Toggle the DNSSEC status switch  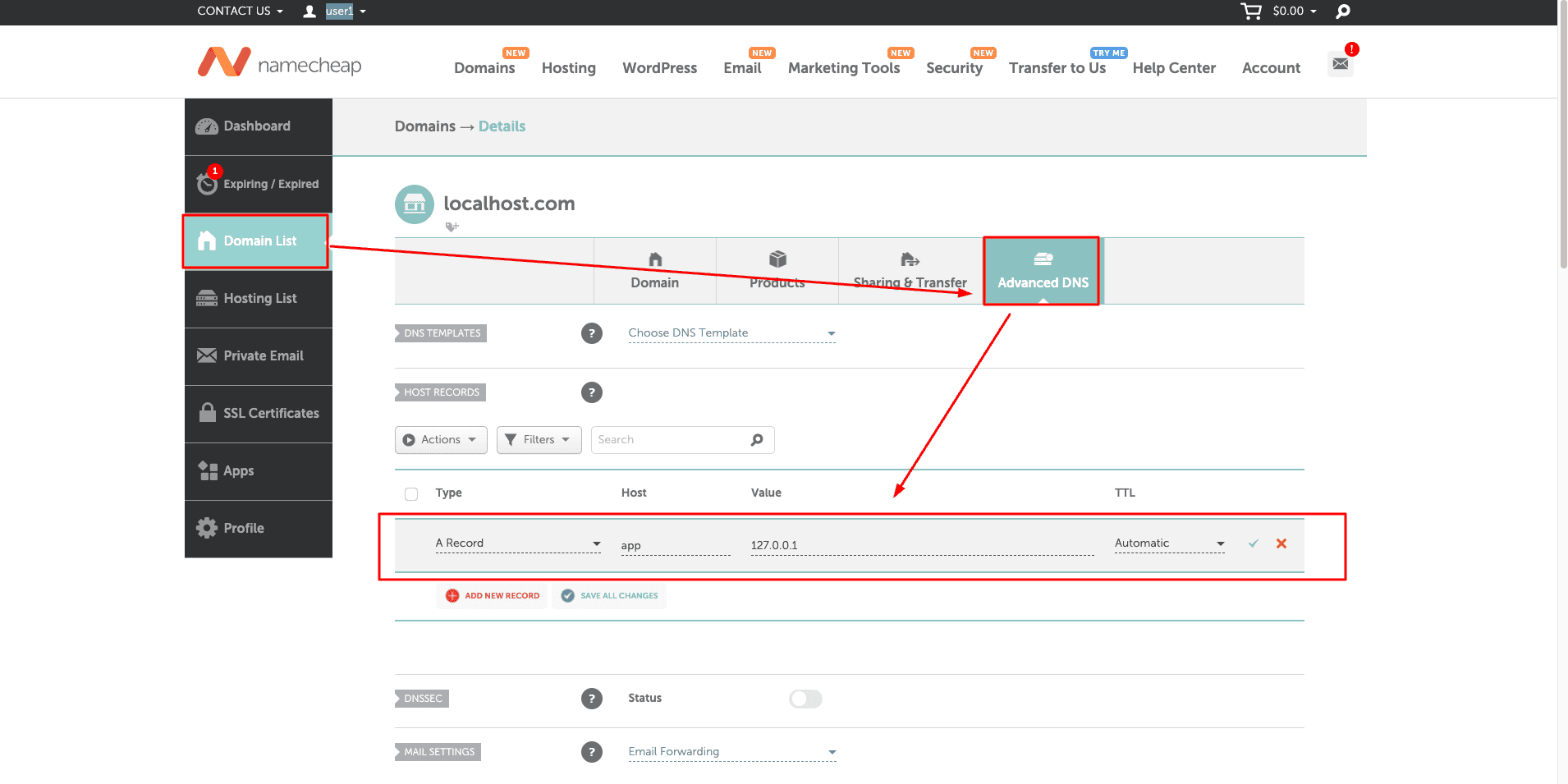[x=805, y=699]
